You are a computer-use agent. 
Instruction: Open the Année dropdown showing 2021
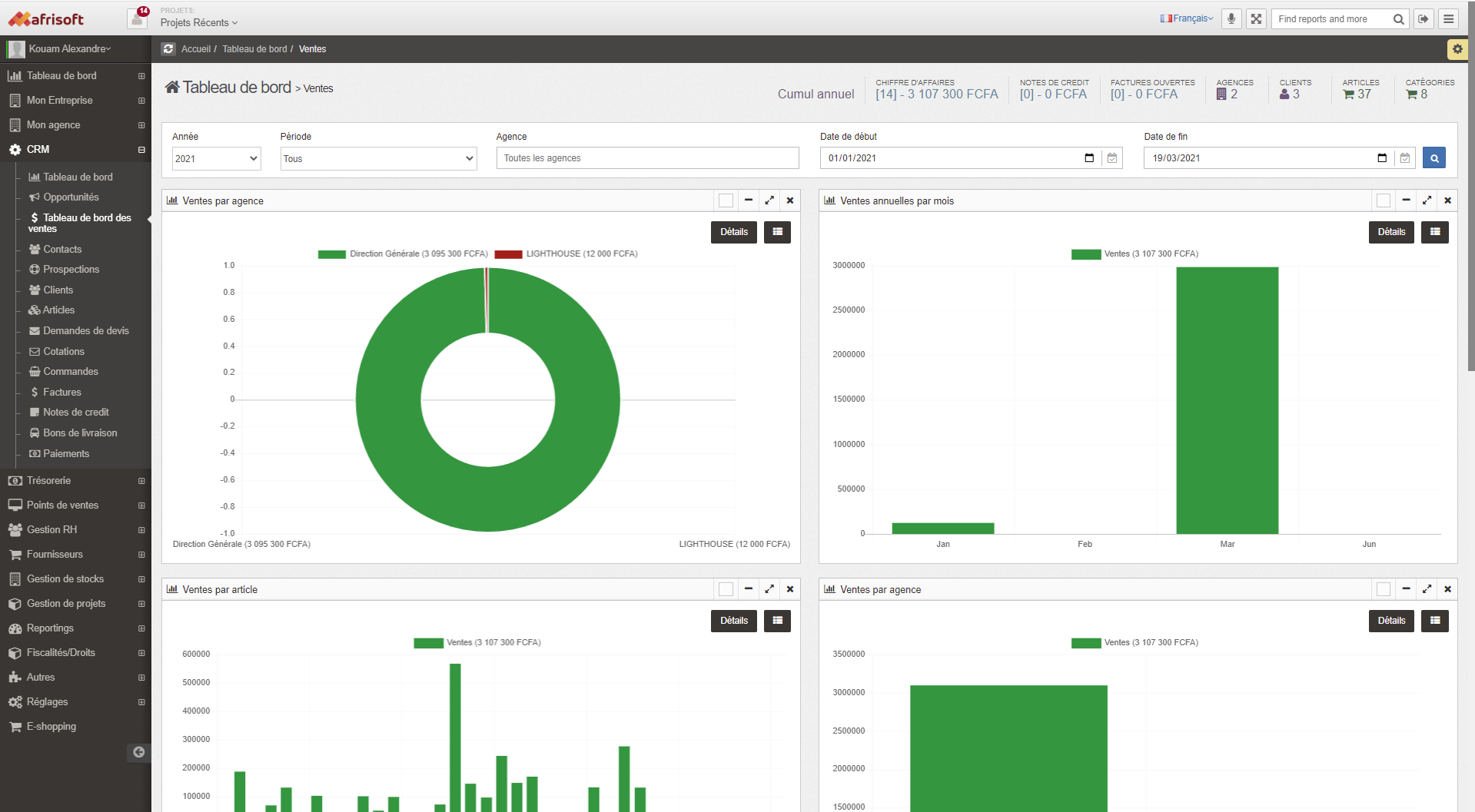tap(216, 159)
